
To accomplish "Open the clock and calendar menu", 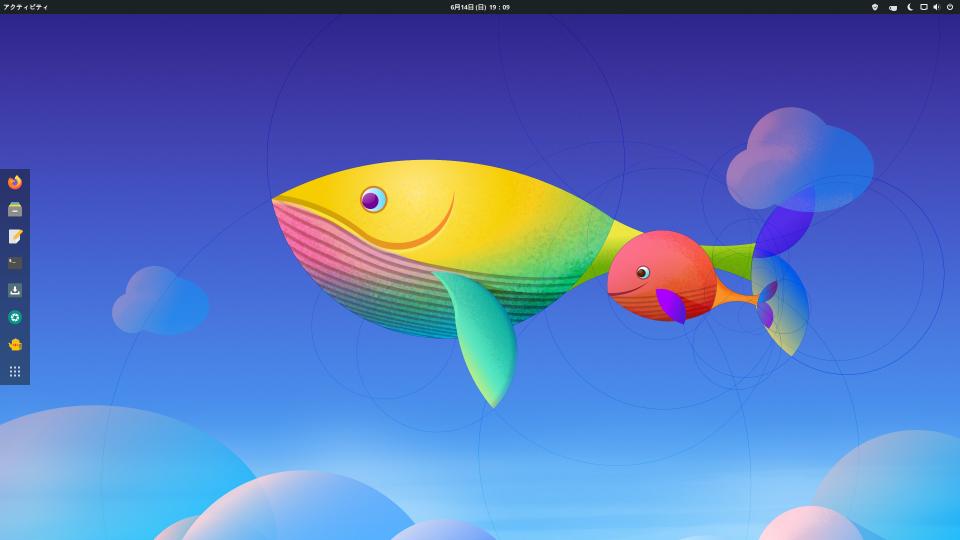I will (x=480, y=7).
